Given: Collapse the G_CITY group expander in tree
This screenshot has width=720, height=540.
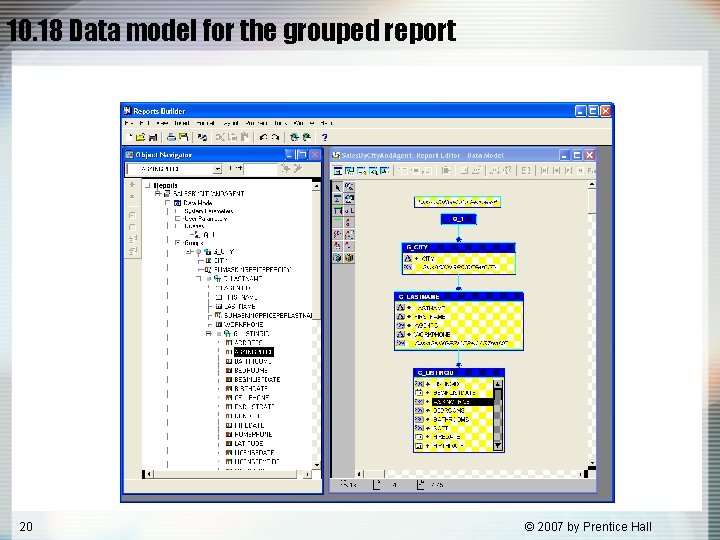Looking at the screenshot, I should click(189, 252).
